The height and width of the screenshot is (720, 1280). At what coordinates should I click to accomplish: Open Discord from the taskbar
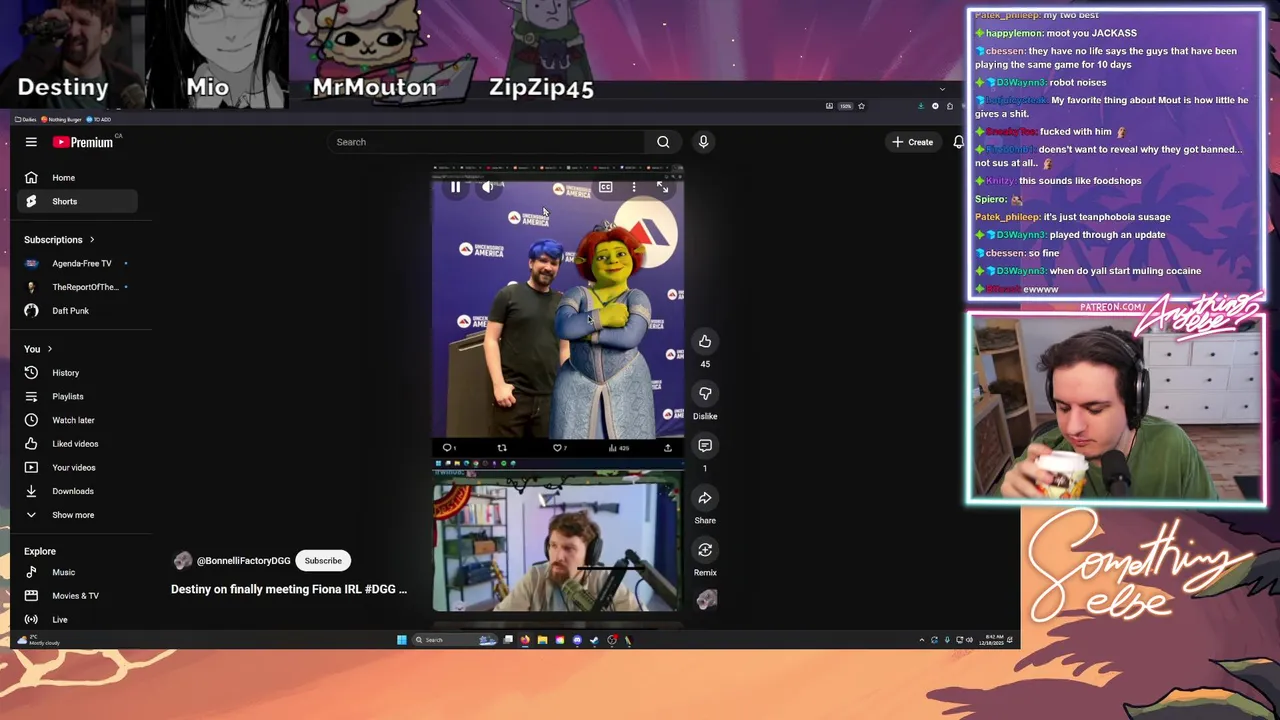[x=577, y=640]
